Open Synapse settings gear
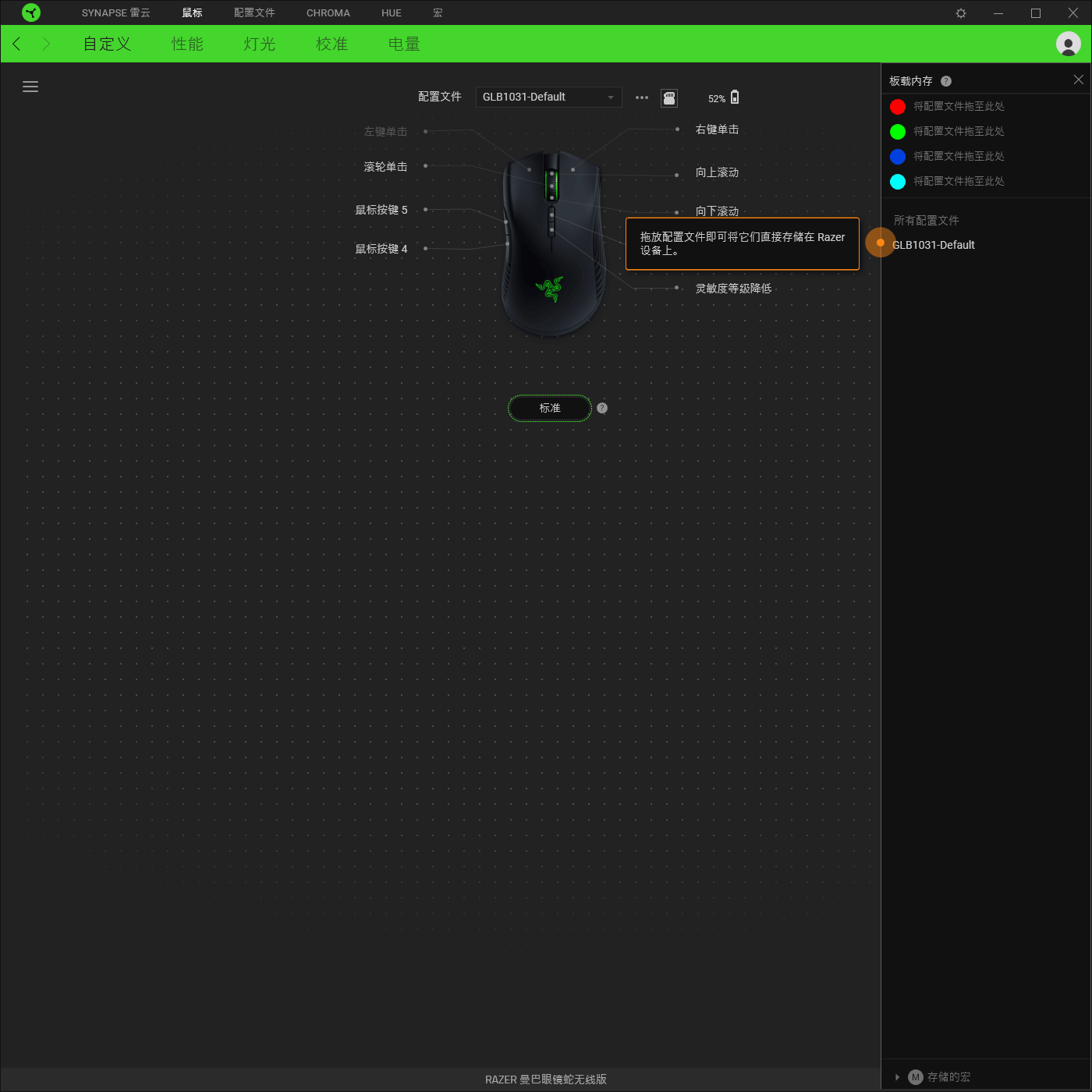 (961, 13)
